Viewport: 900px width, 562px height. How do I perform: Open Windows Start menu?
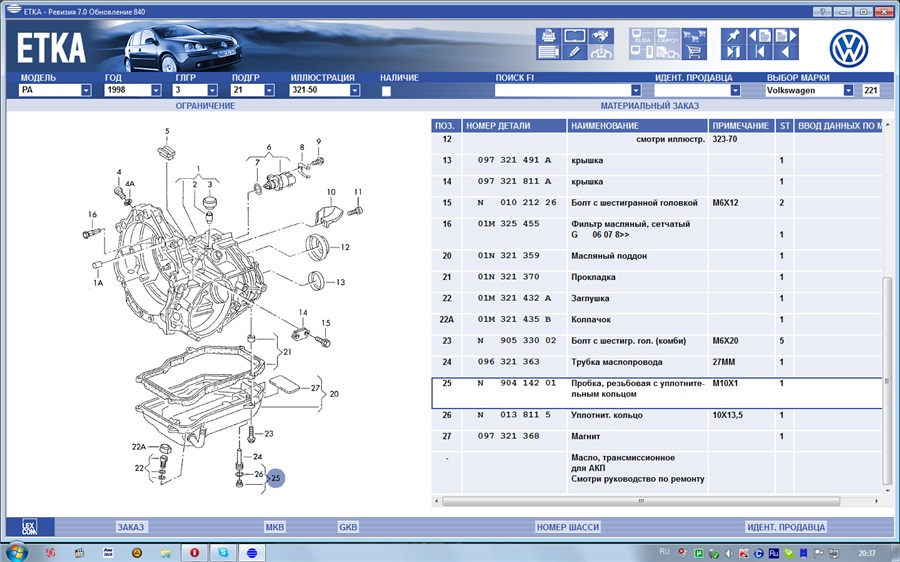(15, 552)
